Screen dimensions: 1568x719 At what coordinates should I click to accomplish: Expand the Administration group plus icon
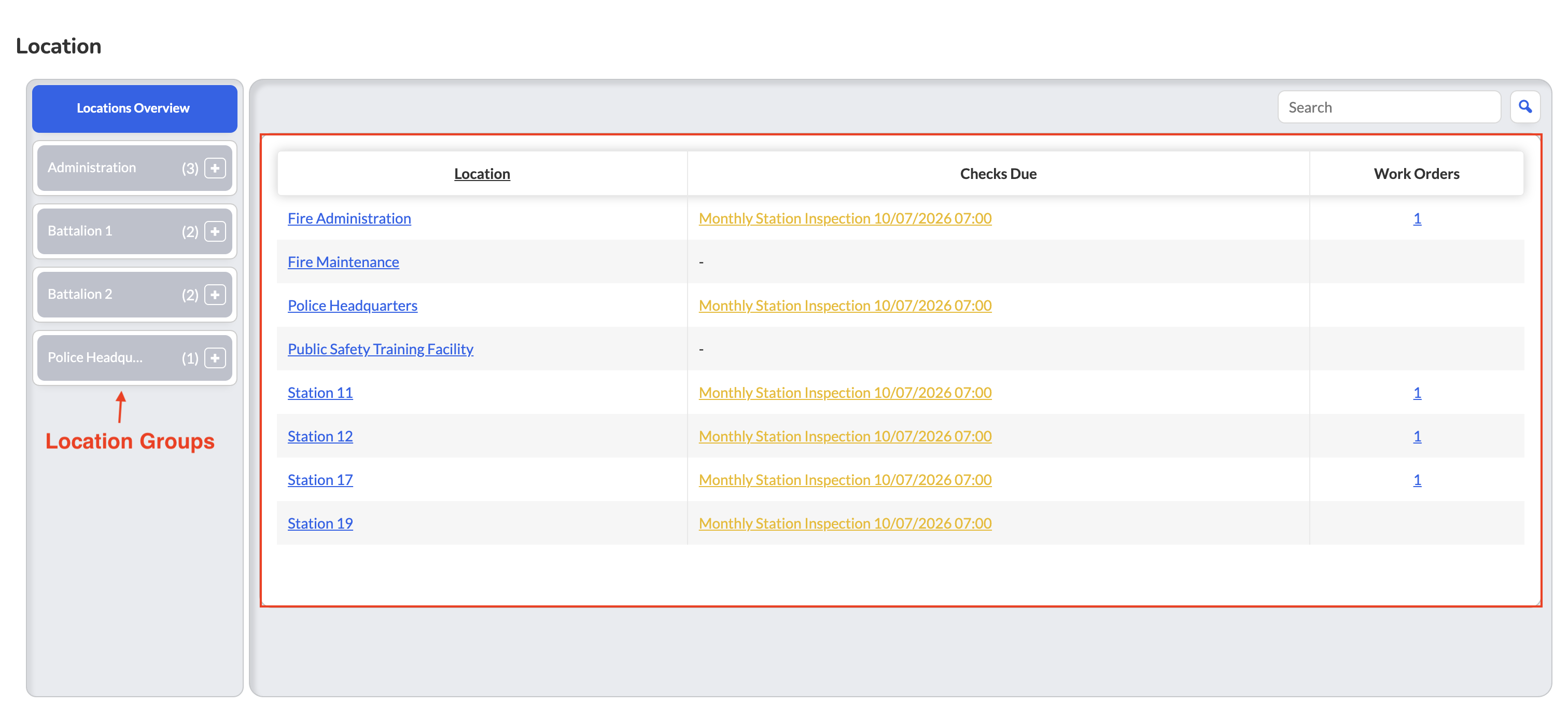(x=215, y=168)
